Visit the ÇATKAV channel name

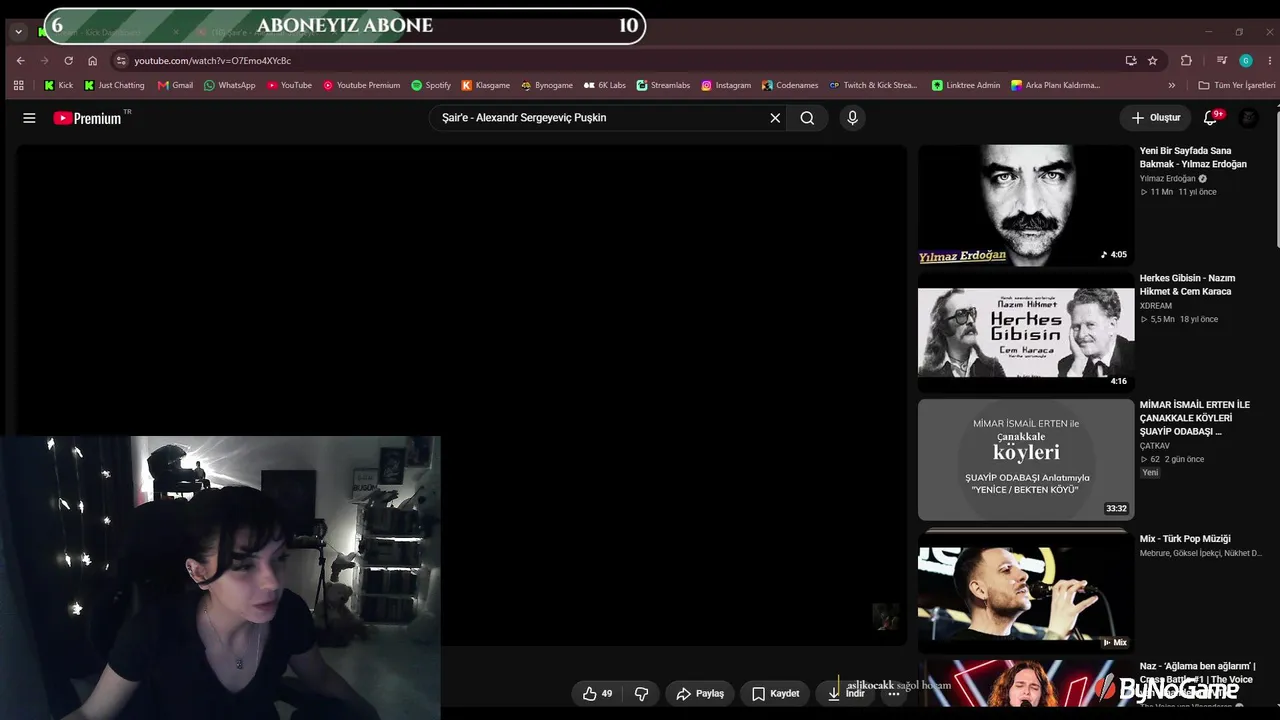1154,446
